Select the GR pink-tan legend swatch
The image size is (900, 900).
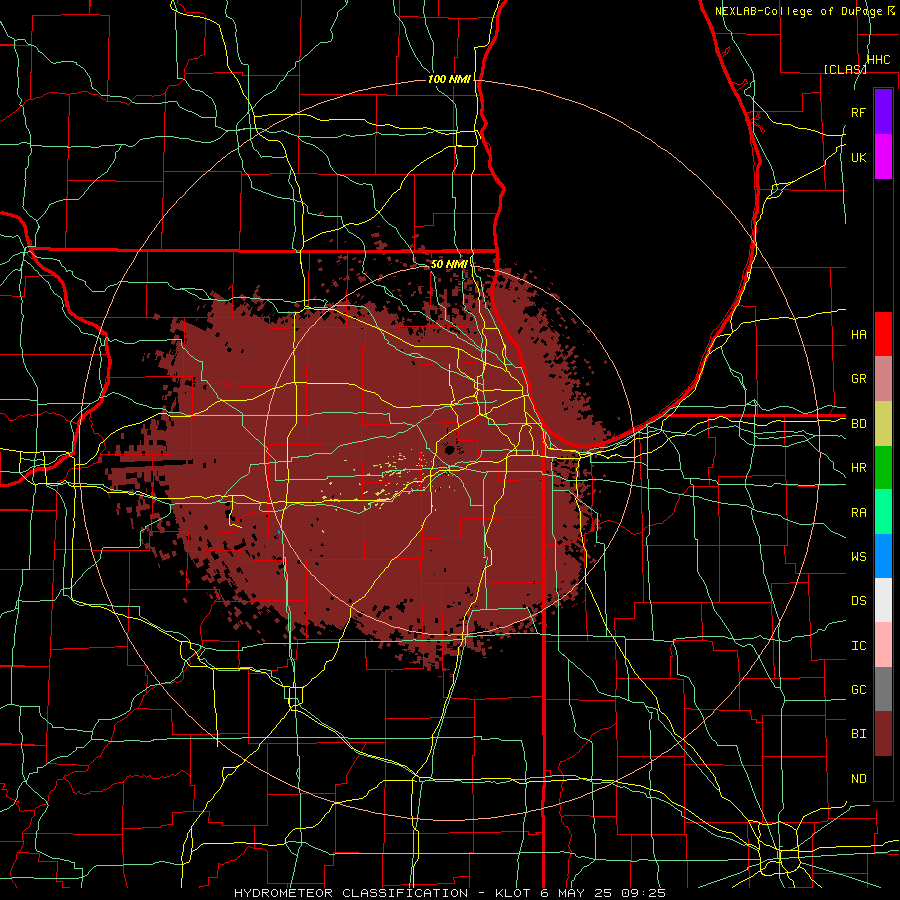883,378
